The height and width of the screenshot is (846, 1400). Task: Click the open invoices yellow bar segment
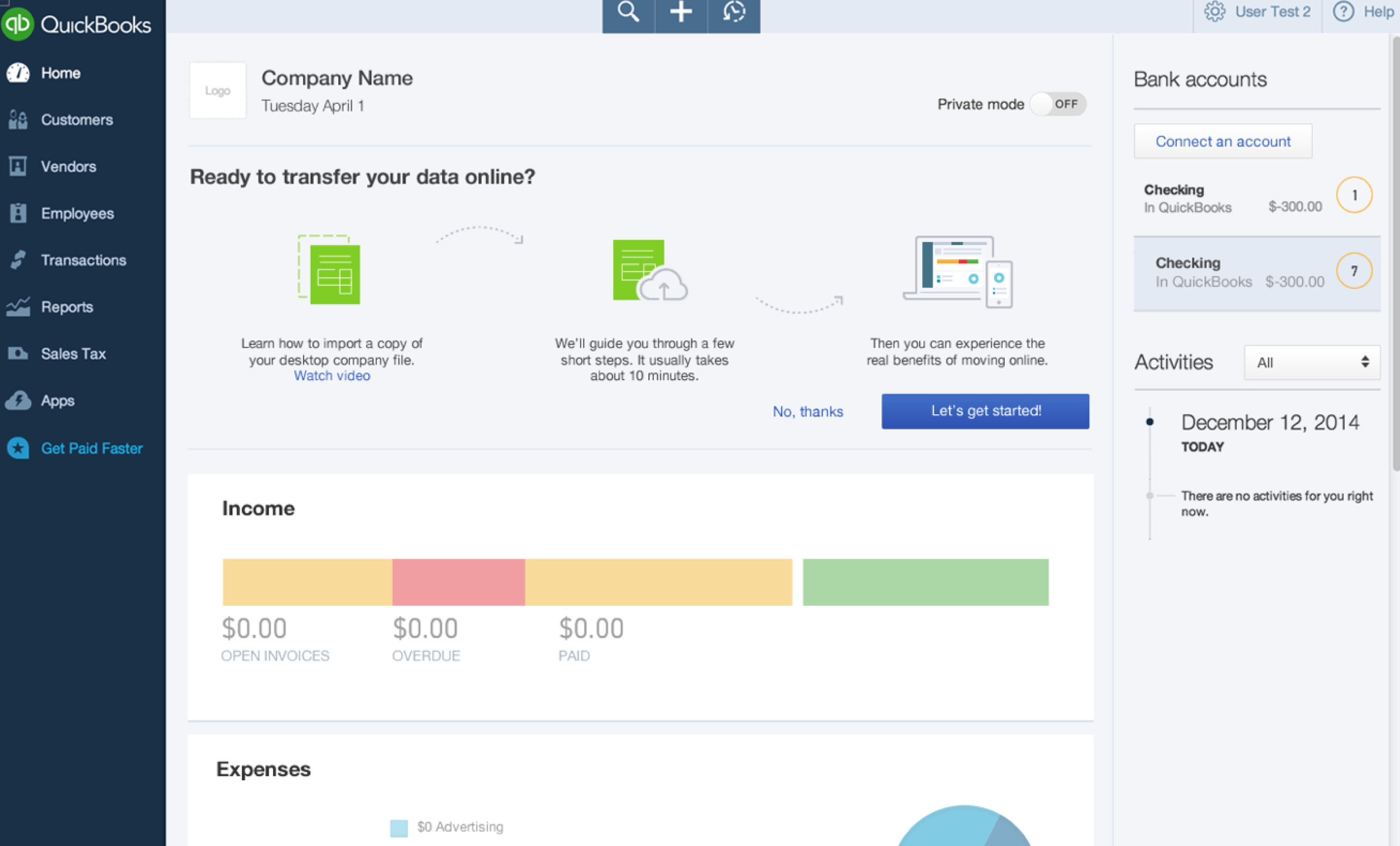307,582
